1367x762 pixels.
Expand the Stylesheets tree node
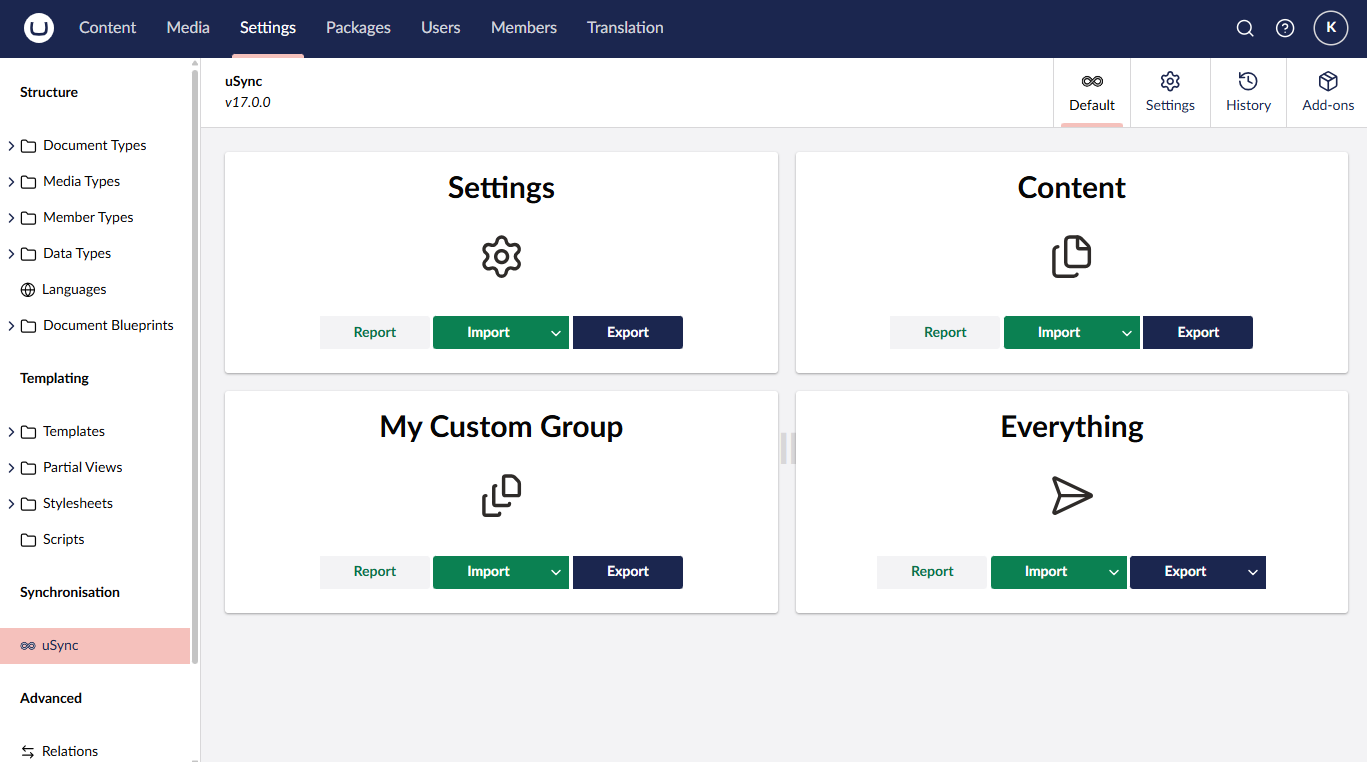(11, 504)
